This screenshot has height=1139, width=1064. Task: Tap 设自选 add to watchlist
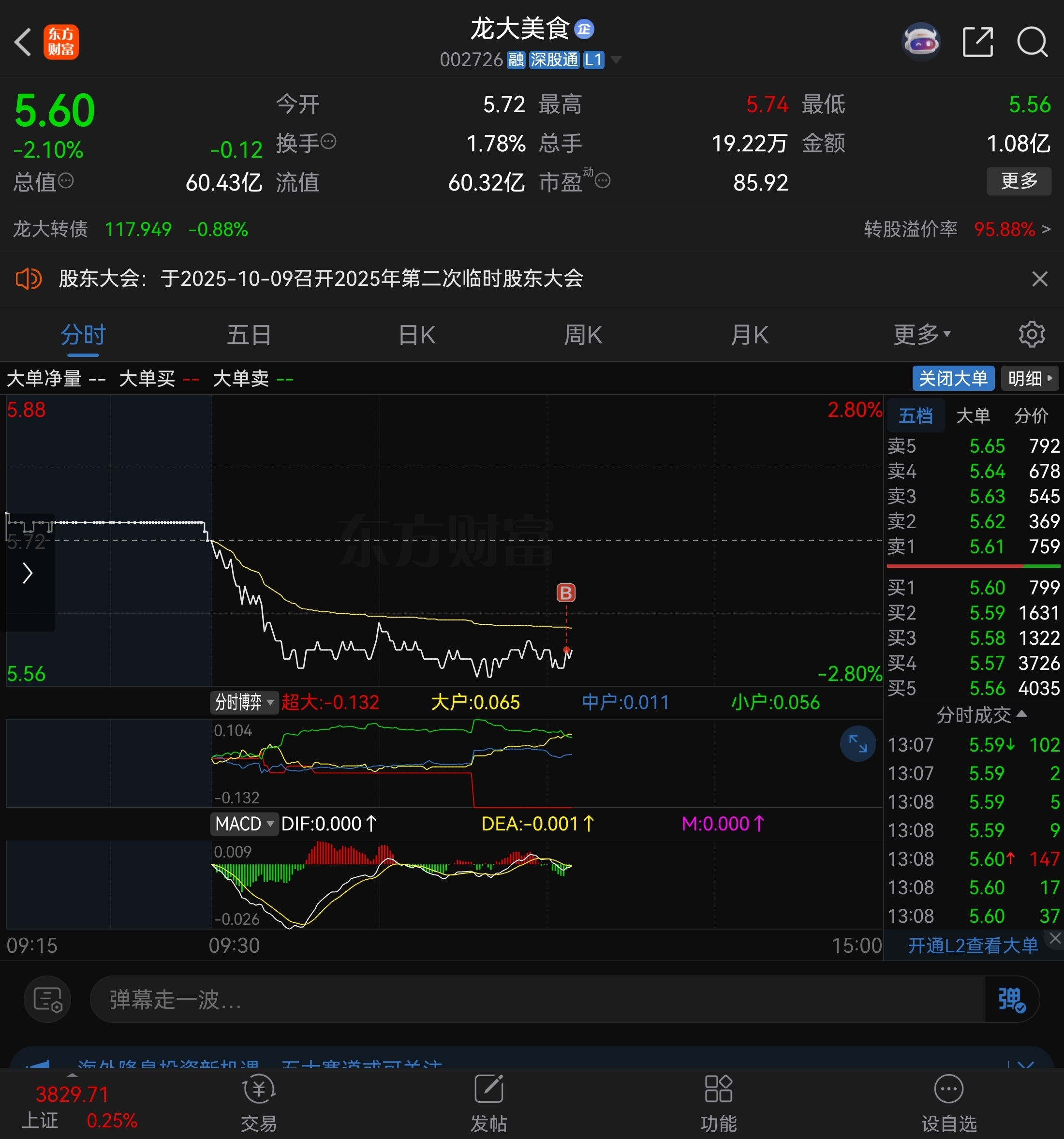pos(949,1104)
